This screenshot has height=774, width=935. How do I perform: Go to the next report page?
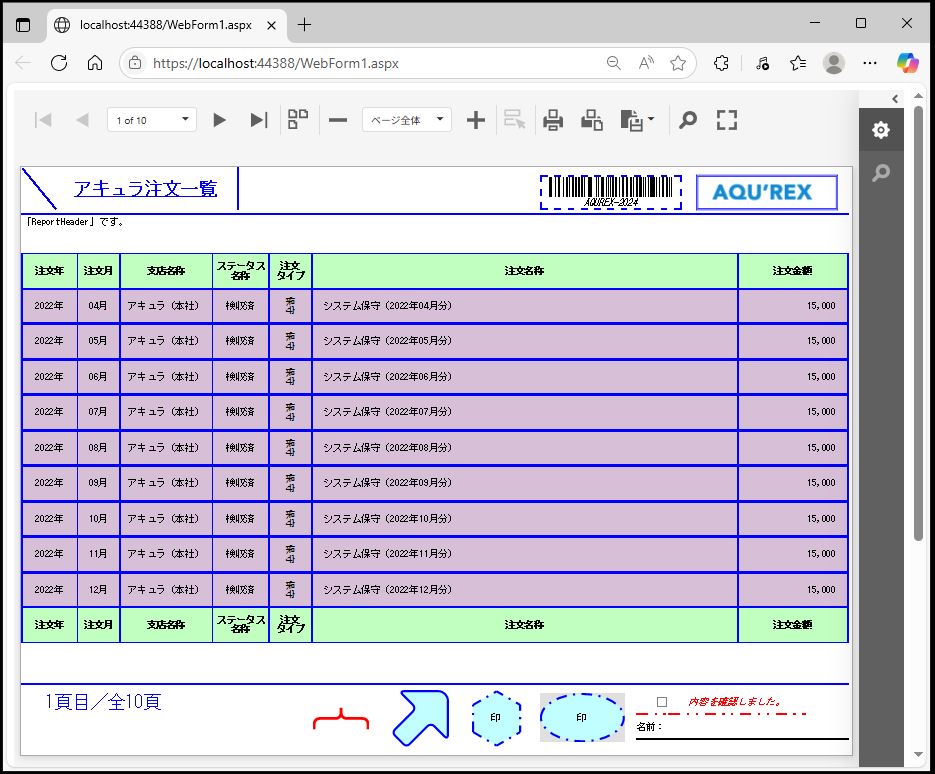(220, 120)
